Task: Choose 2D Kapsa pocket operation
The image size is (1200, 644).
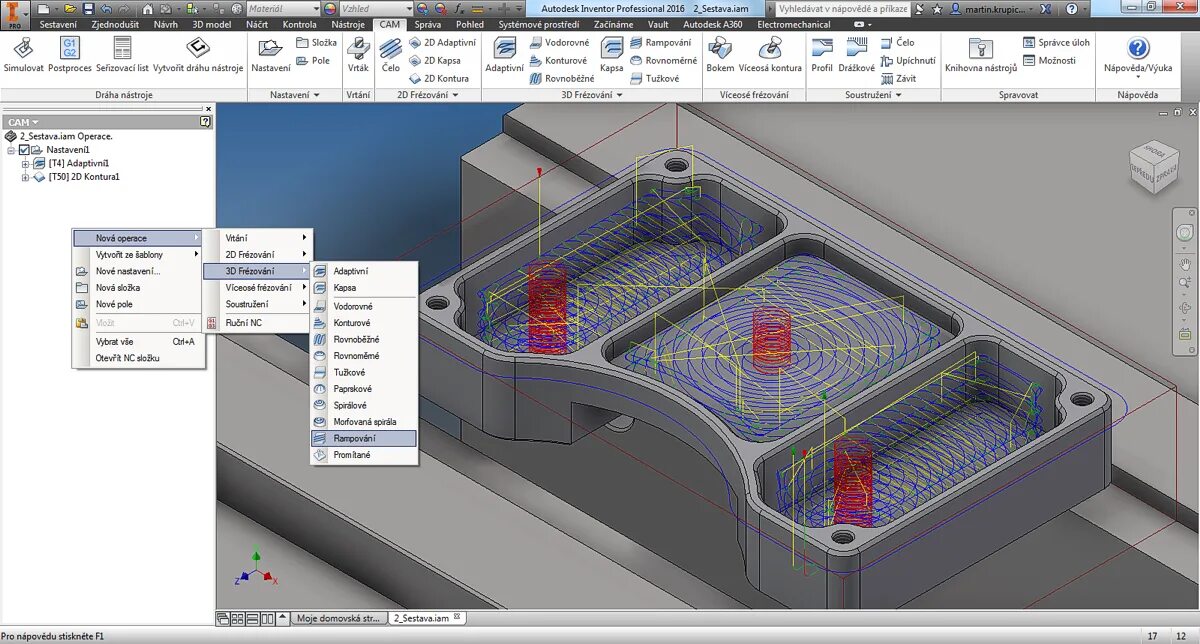Action: [434, 60]
